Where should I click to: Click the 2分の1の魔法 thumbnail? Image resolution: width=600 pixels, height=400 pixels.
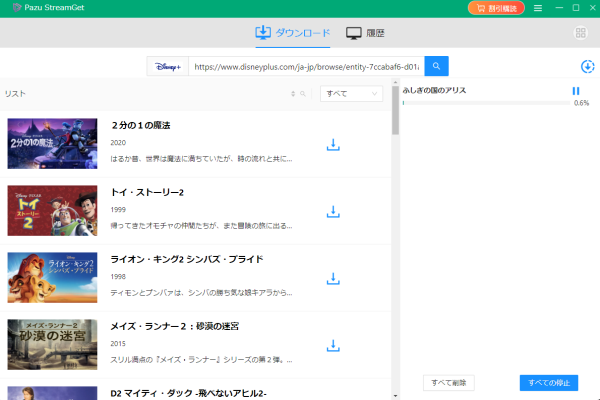[52, 144]
